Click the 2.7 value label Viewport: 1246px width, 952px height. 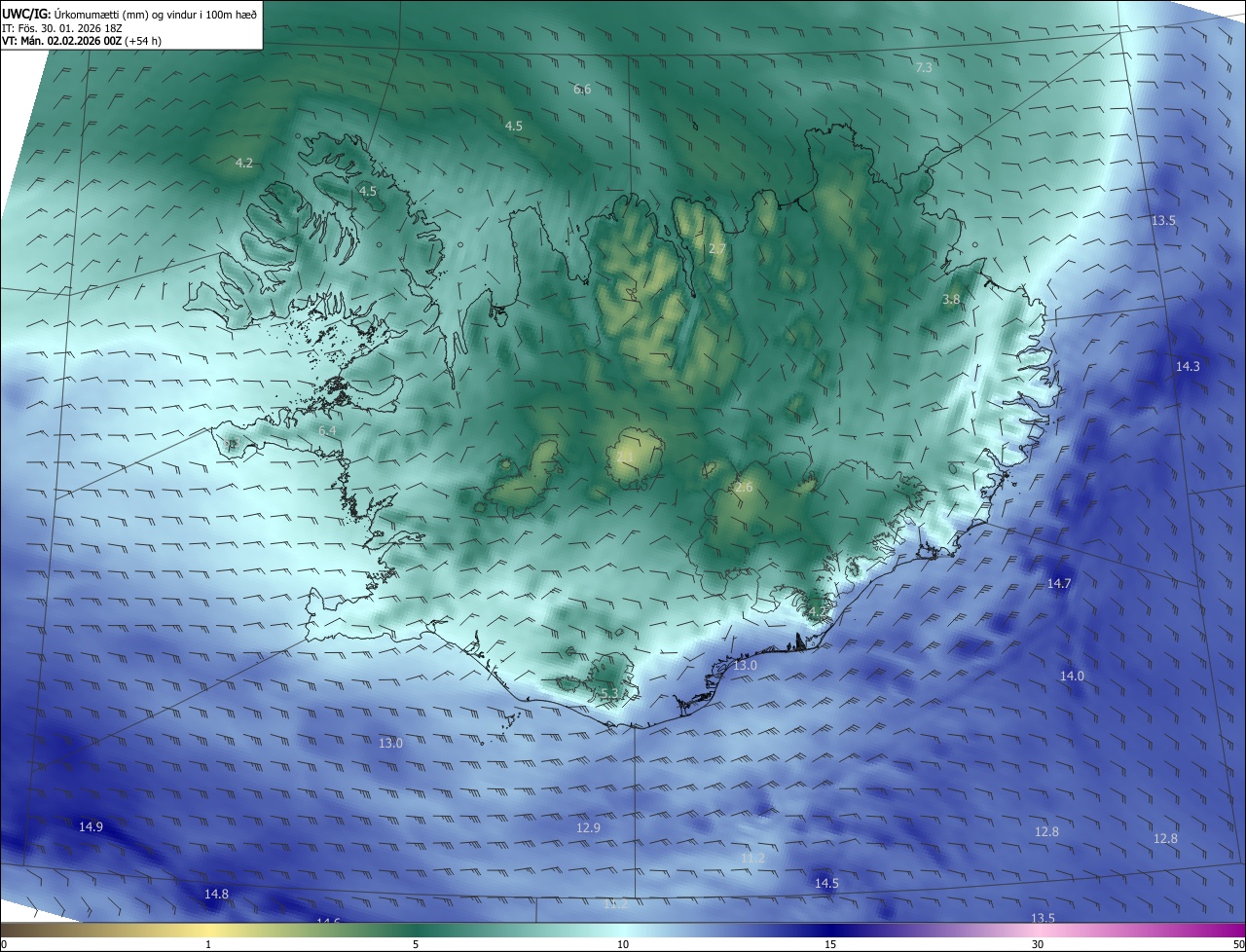(716, 249)
